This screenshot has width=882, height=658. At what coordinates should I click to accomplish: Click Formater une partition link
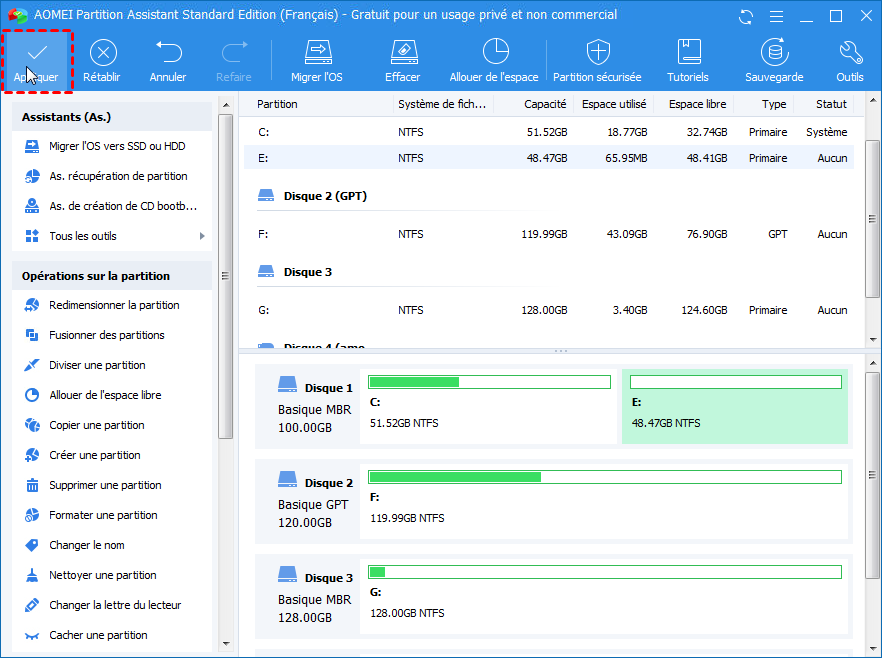[x=103, y=515]
